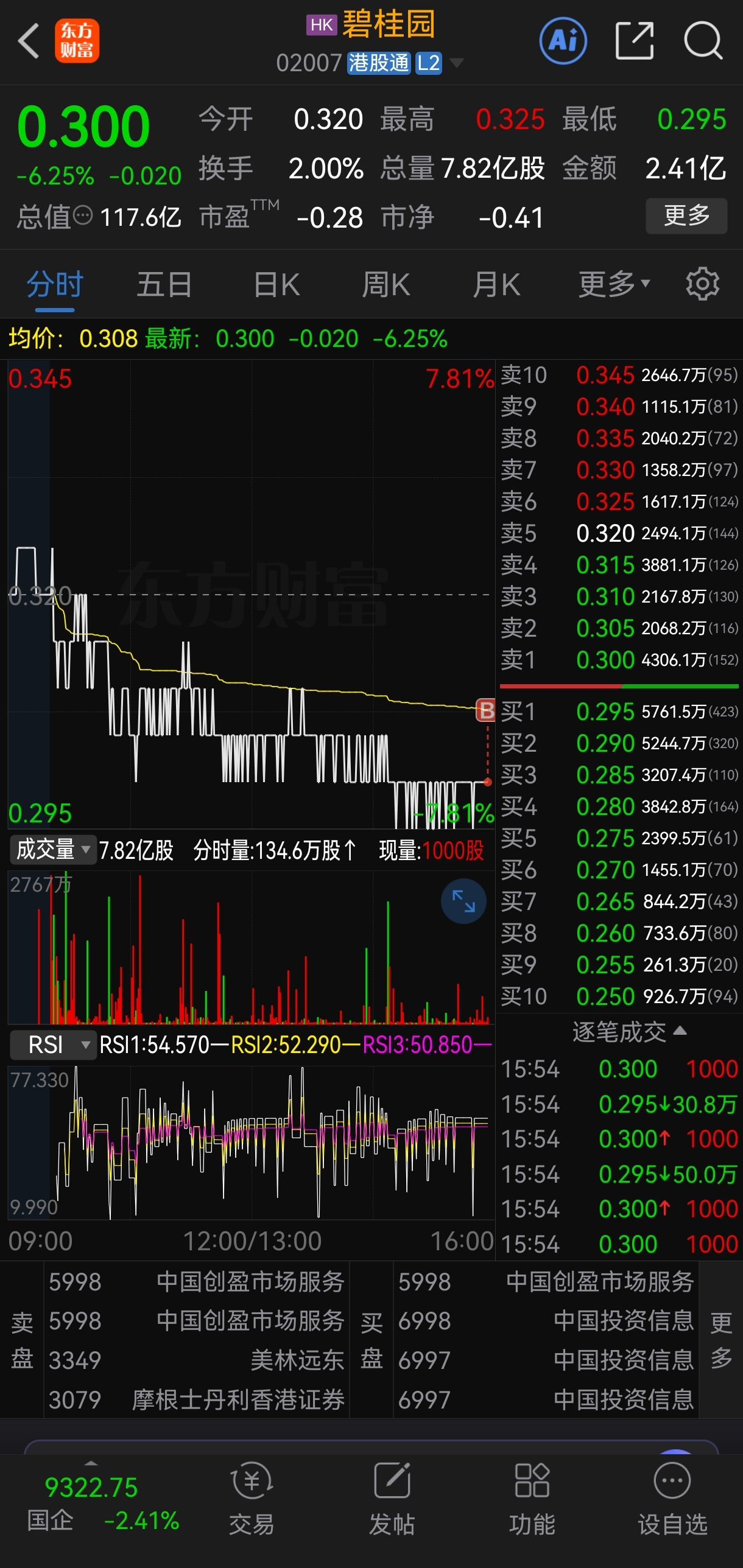Viewport: 743px width, 1568px height.
Task: Select 卖5 row at 0.320
Action: pyautogui.click(x=619, y=533)
